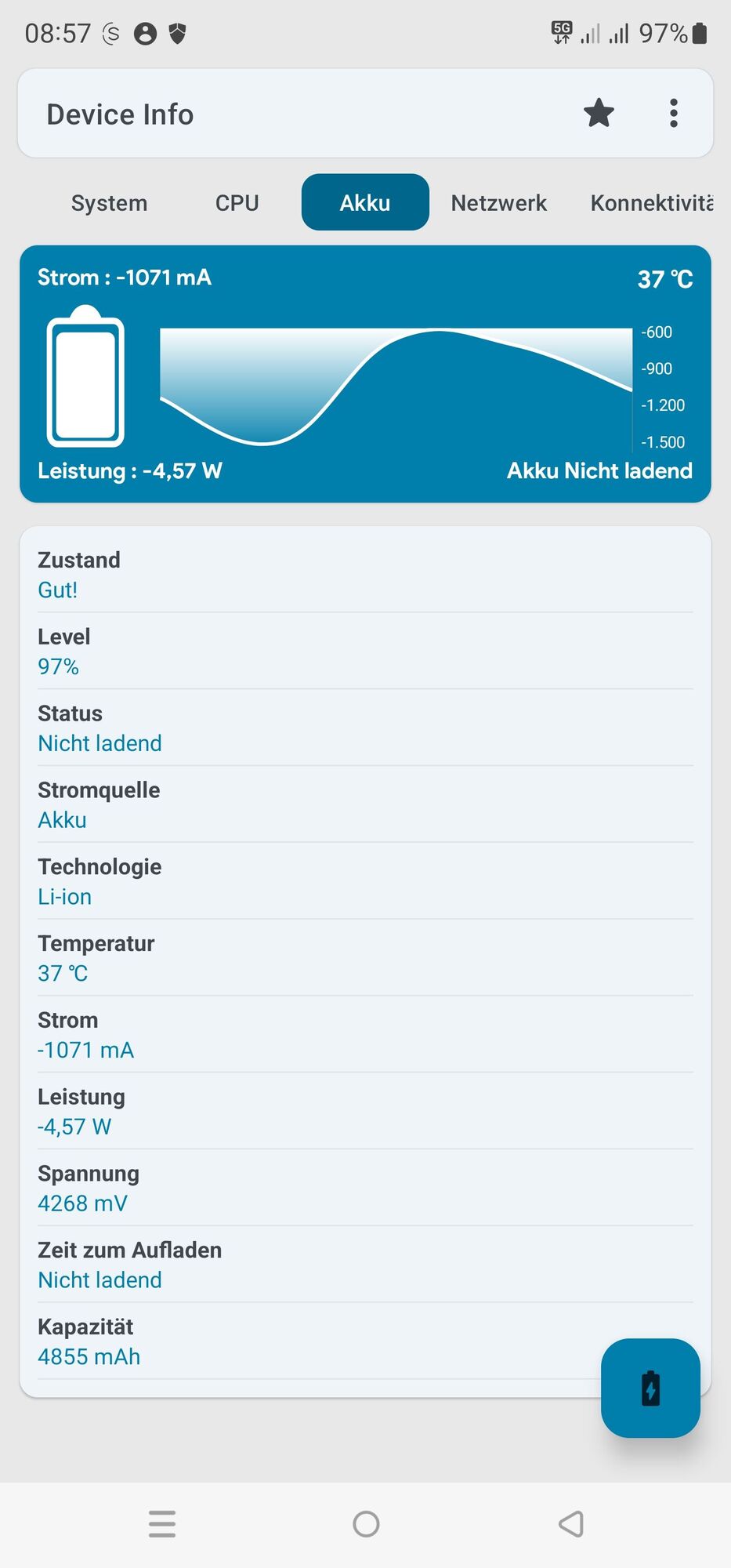Tap the home circle navigation icon
731x1568 pixels.
tap(366, 1524)
